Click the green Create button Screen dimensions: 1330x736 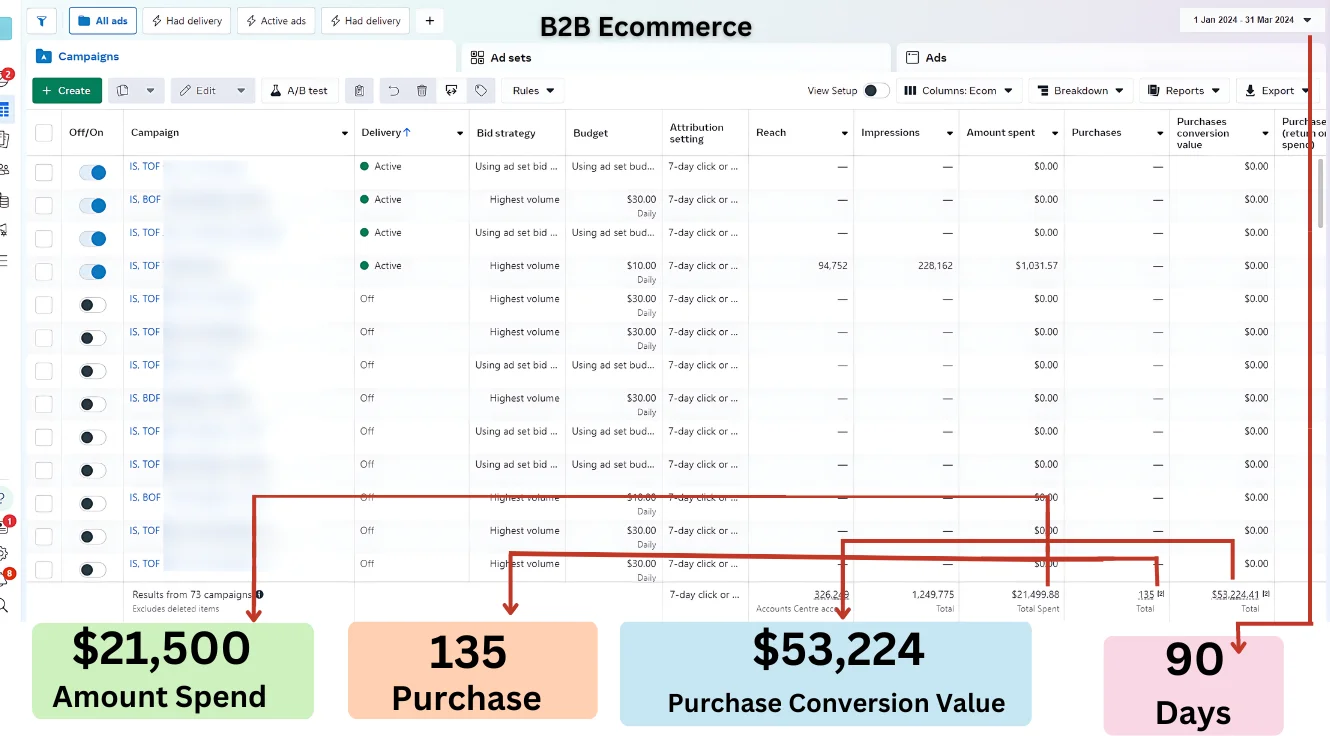click(67, 91)
